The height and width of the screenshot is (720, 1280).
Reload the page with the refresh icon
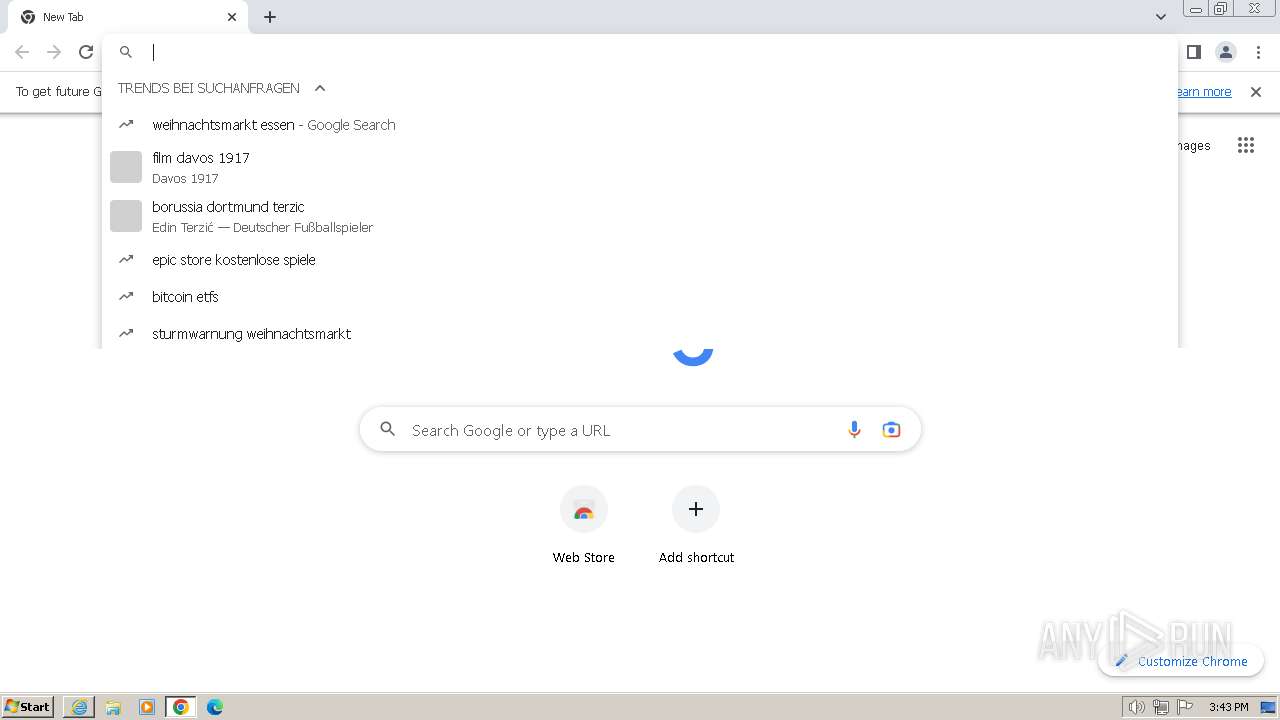(x=86, y=52)
